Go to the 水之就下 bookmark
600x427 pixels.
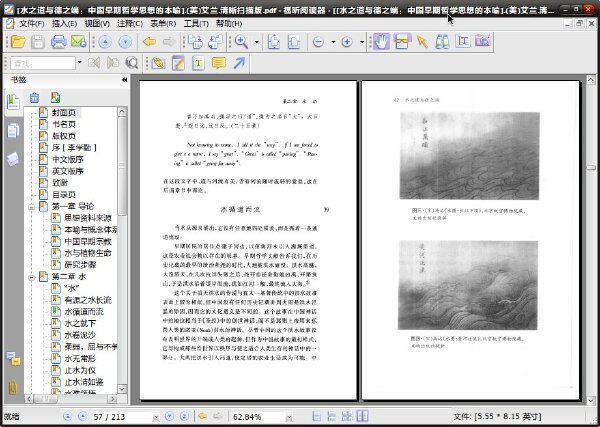pos(80,324)
